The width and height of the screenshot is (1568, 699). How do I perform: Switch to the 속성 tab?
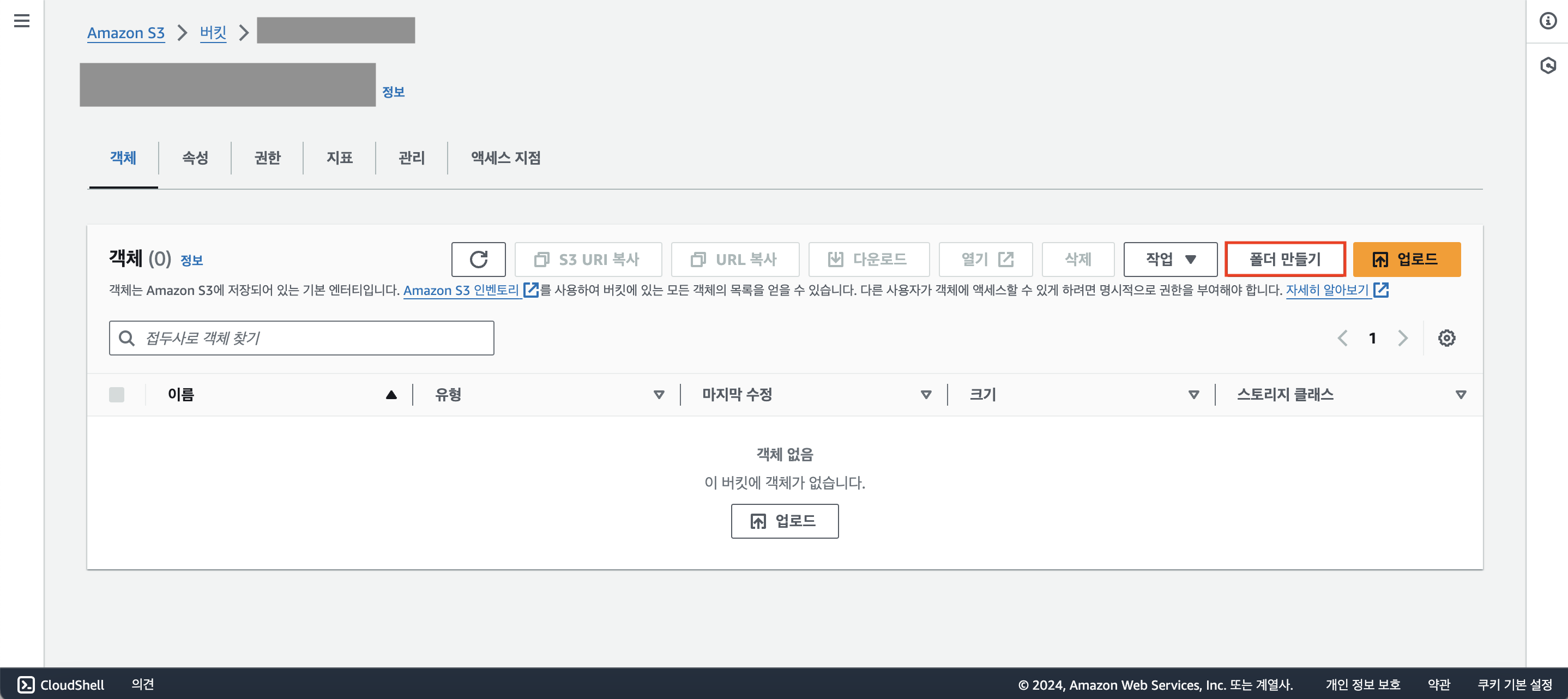[195, 158]
